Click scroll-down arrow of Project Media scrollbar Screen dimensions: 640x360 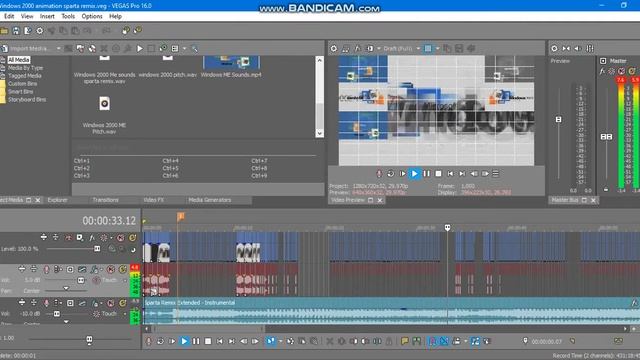tap(320, 133)
